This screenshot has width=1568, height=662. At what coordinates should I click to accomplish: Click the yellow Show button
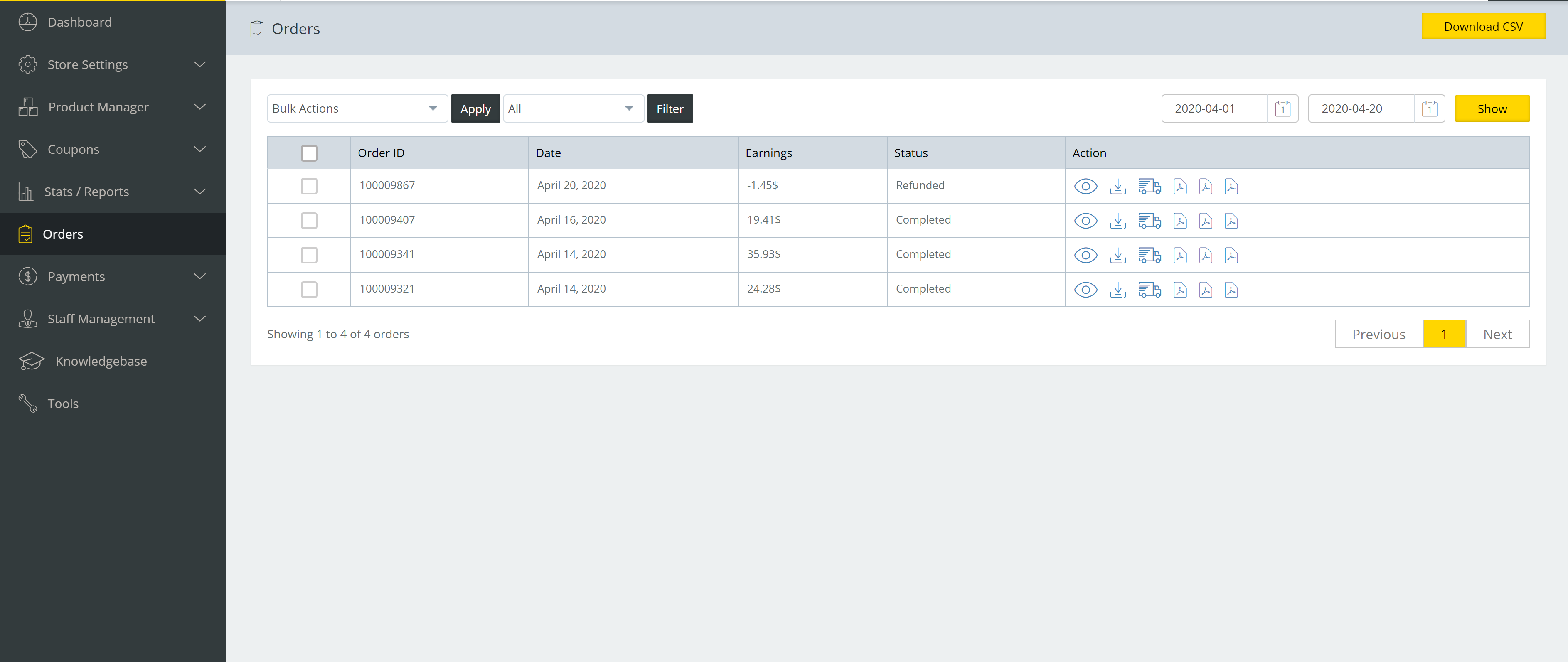1492,109
